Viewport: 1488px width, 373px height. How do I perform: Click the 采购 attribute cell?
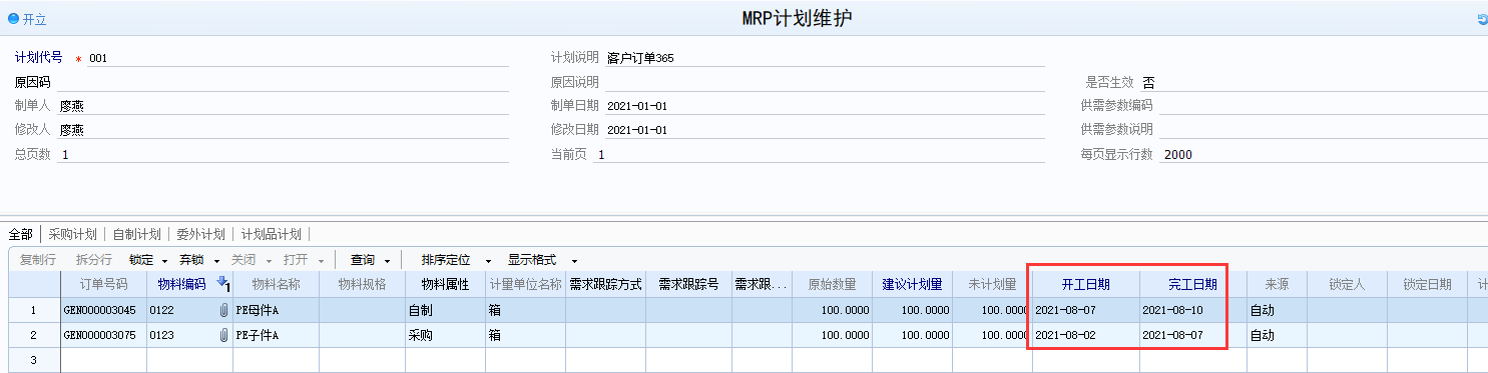tap(445, 335)
